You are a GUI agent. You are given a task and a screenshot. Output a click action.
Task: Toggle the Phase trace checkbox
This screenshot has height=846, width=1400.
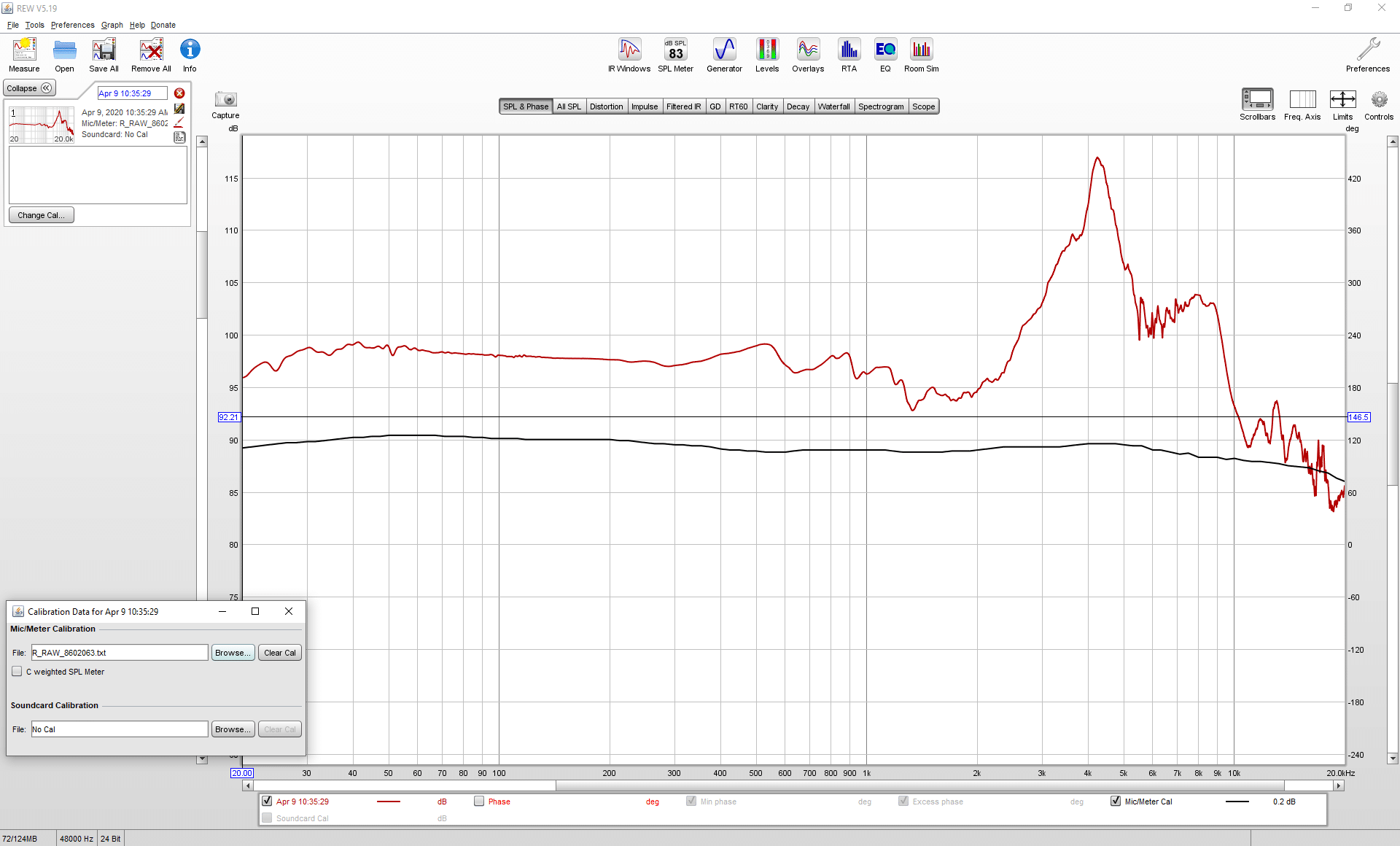coord(479,802)
